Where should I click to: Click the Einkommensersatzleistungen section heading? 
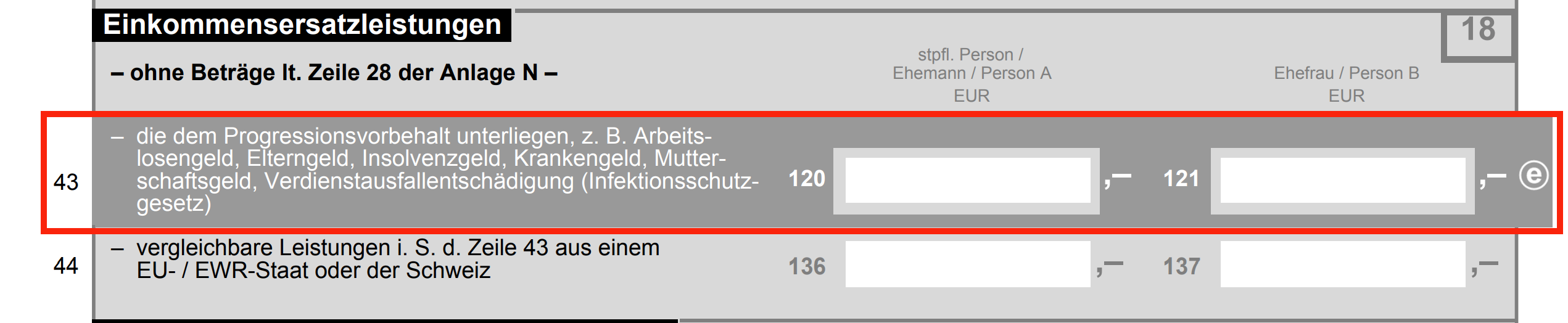tap(302, 25)
